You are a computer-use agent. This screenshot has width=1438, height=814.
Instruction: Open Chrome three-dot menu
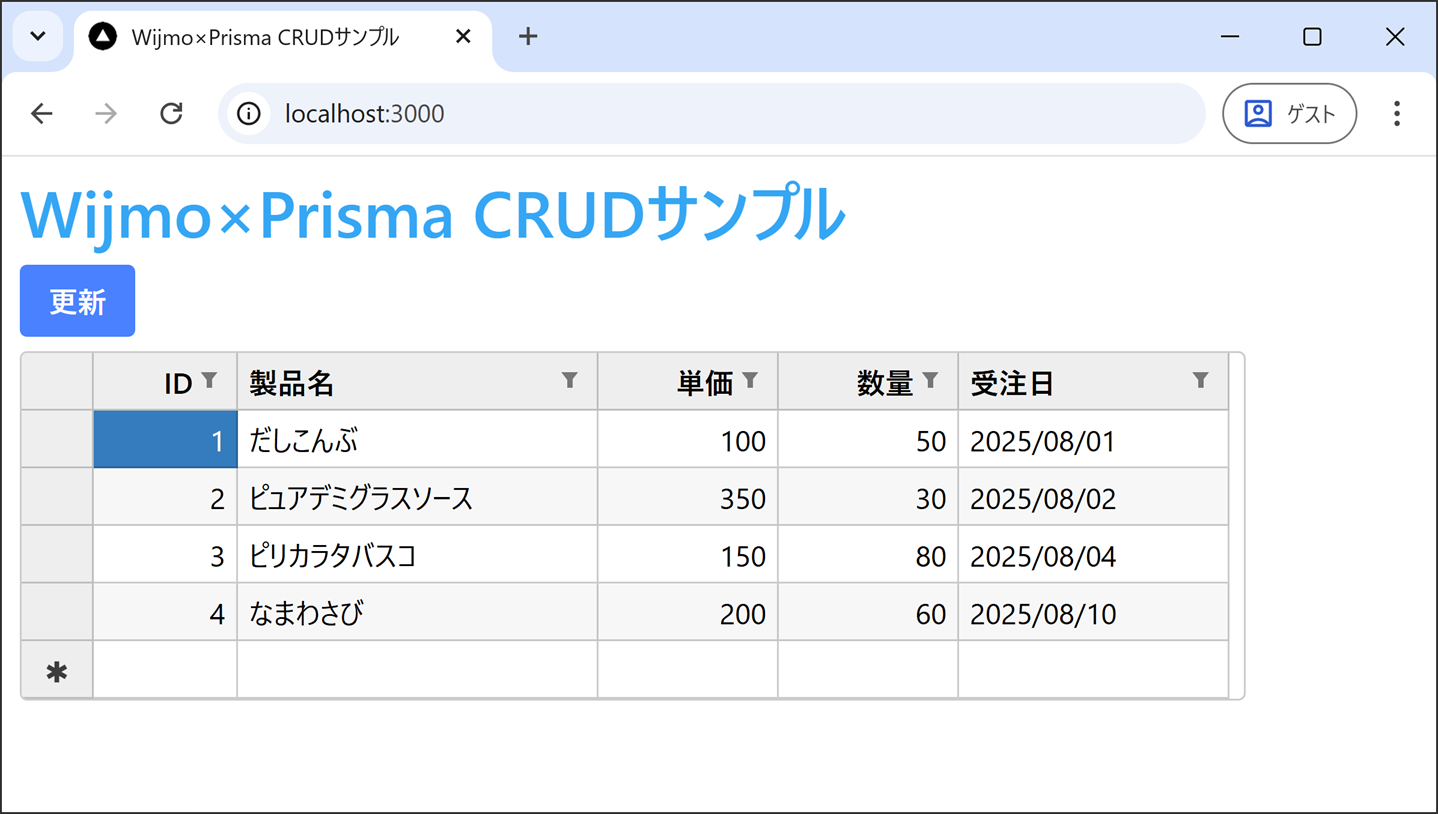[x=1396, y=113]
